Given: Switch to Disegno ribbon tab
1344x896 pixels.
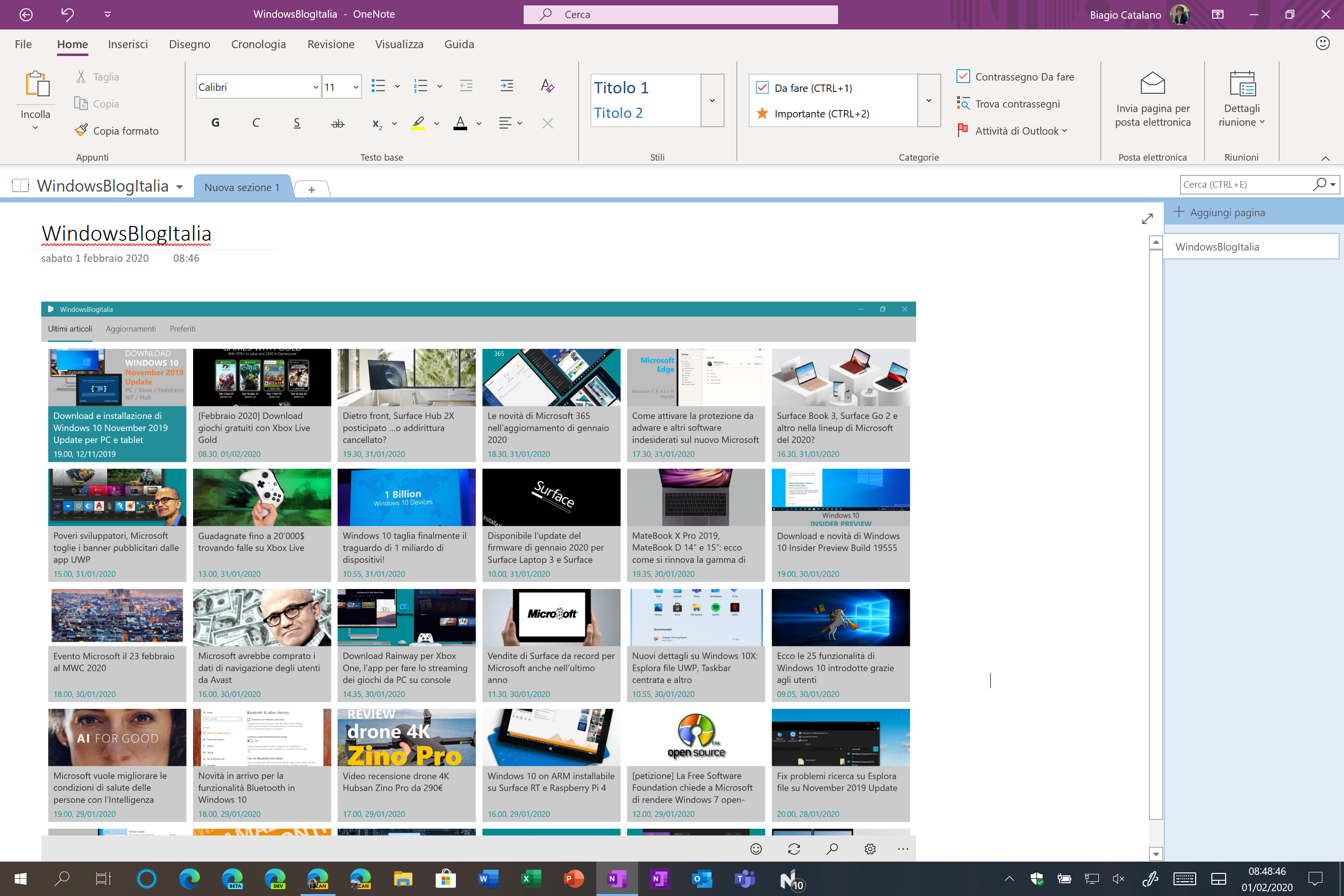Looking at the screenshot, I should [190, 44].
